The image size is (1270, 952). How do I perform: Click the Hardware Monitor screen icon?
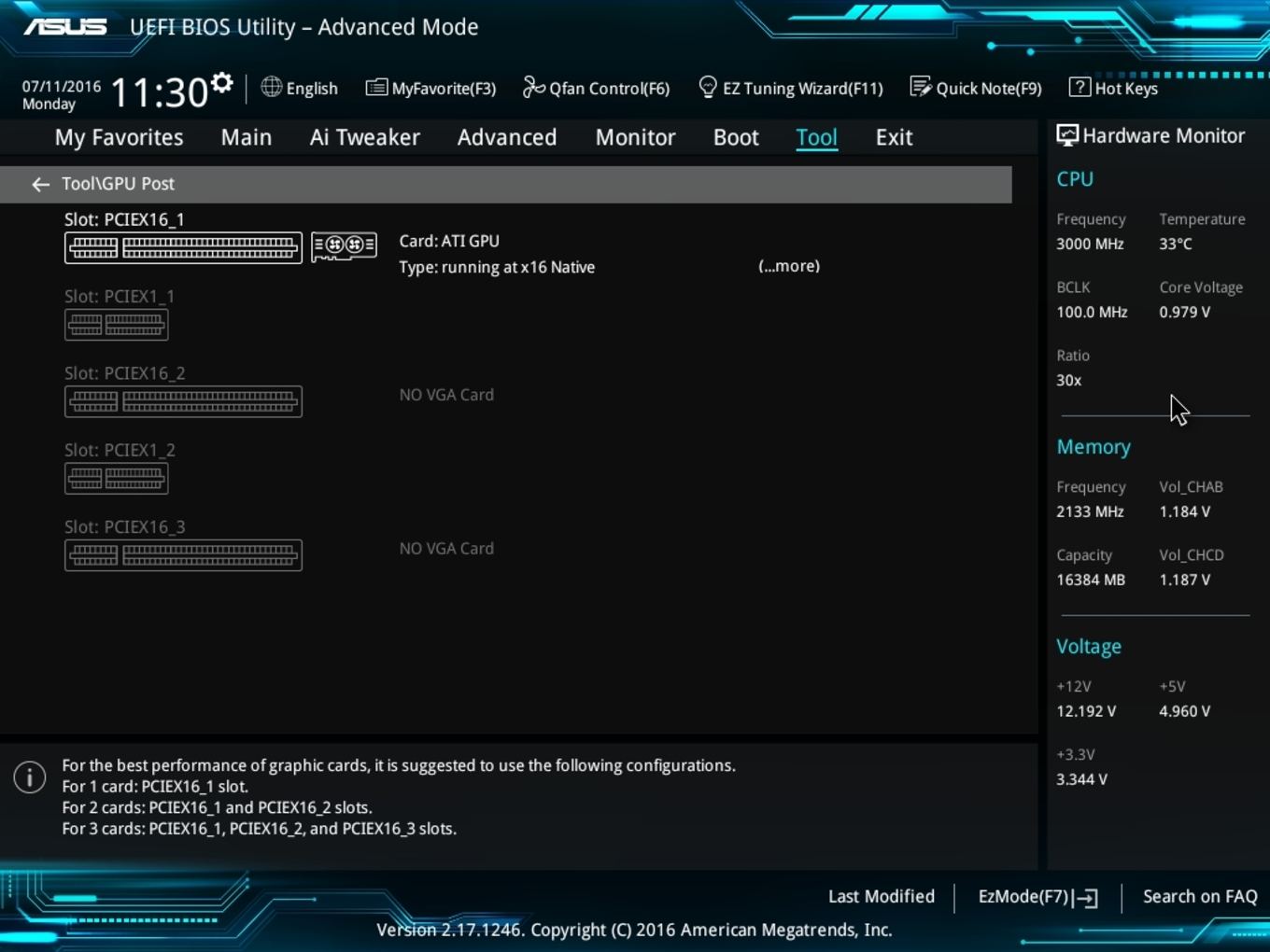click(x=1067, y=136)
